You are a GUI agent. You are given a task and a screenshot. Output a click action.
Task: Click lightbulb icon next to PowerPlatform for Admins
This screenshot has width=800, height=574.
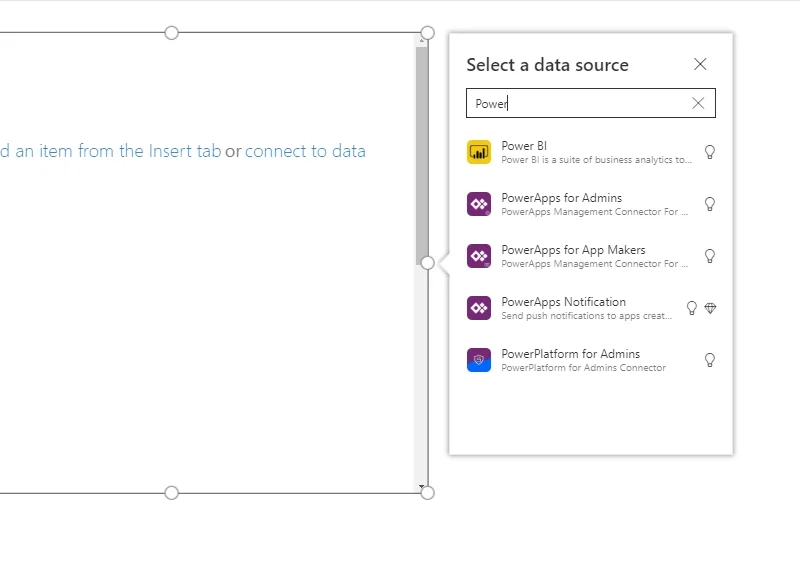(710, 360)
